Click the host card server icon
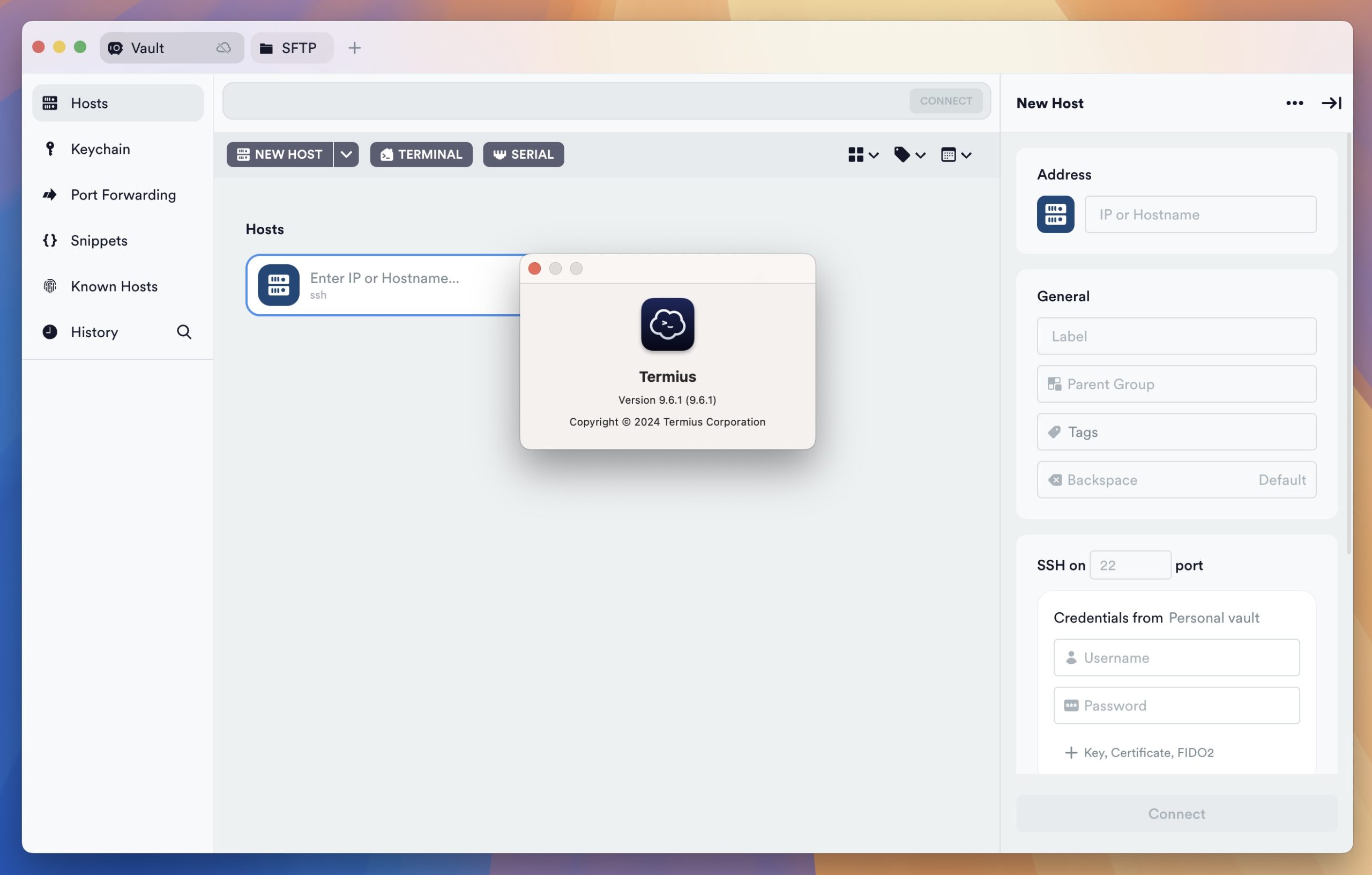This screenshot has height=875, width=1372. click(x=279, y=285)
